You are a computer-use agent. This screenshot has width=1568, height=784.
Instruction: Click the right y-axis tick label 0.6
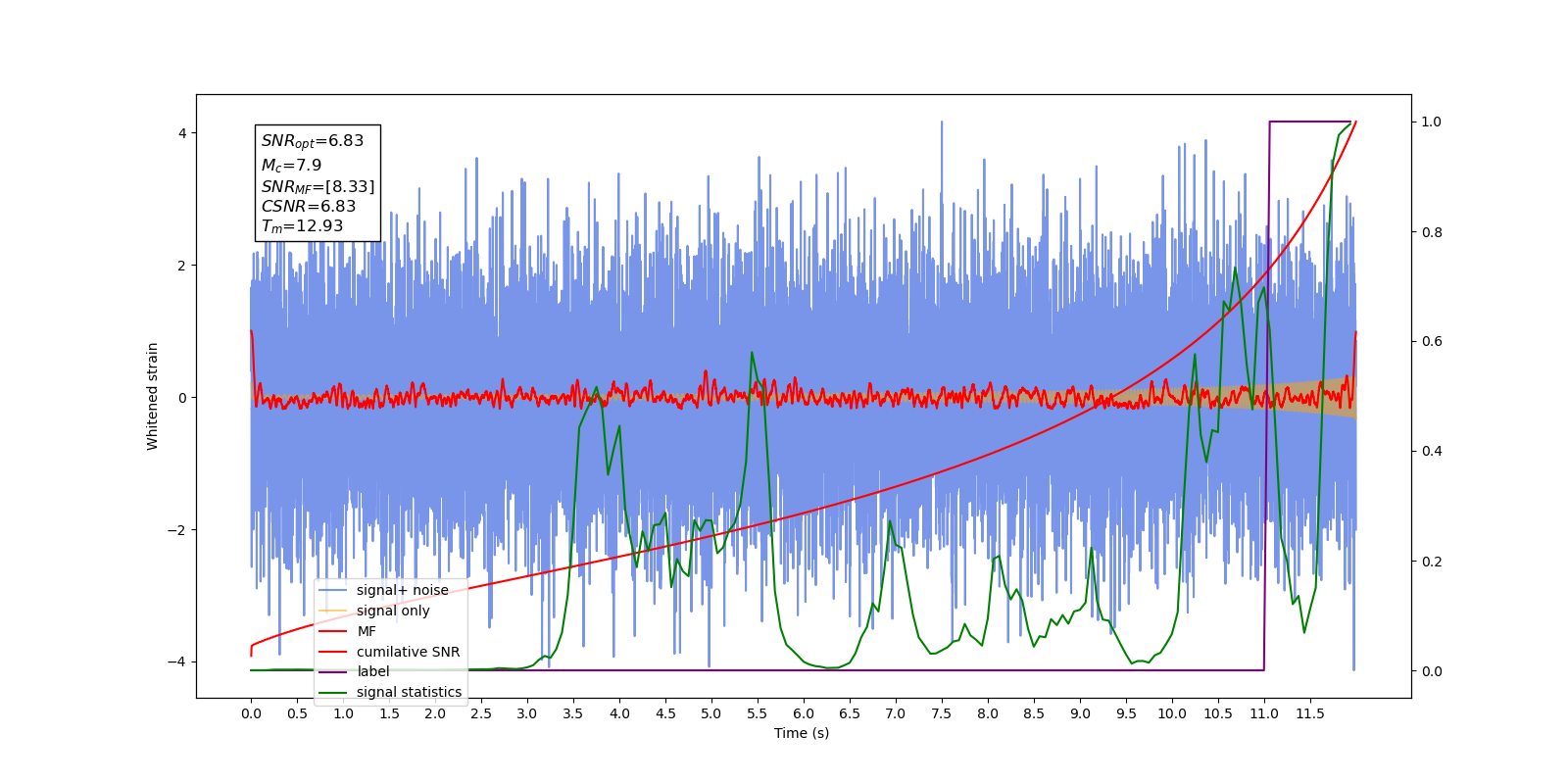click(1432, 342)
